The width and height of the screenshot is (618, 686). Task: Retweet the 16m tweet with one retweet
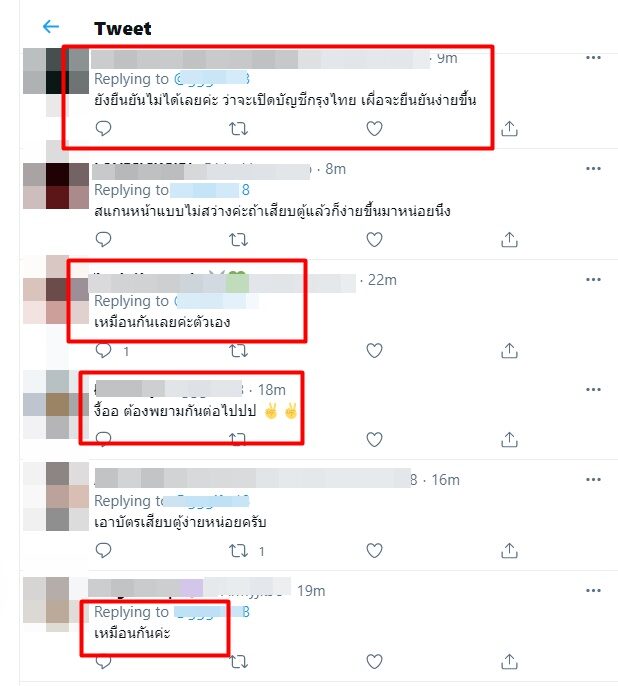point(238,551)
